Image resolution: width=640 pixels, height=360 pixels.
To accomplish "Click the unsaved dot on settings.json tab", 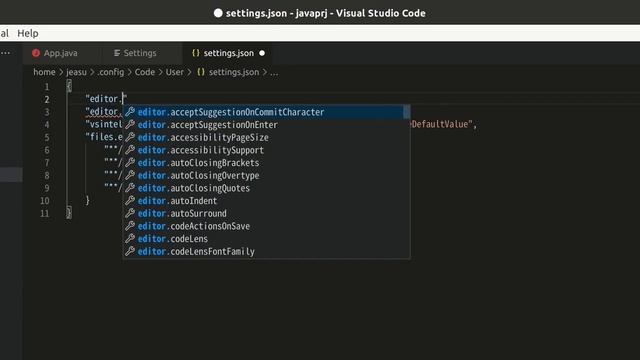I will click(x=262, y=53).
